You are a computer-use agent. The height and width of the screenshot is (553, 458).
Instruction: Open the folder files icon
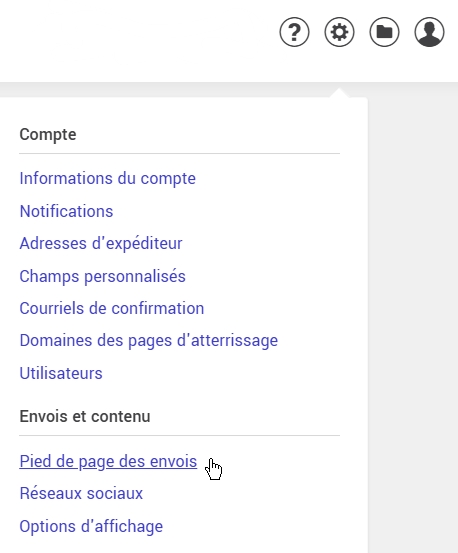(384, 32)
